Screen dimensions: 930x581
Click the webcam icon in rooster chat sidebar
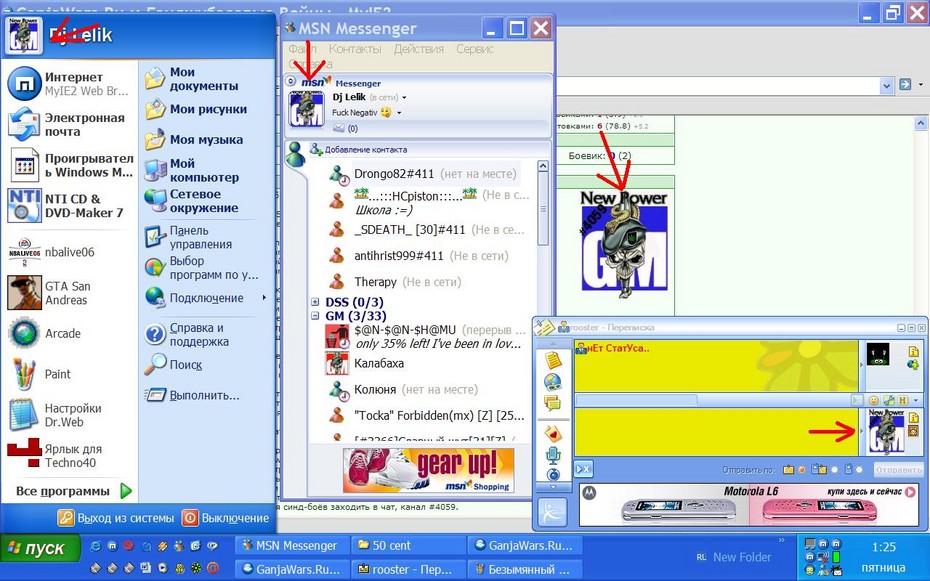[553, 474]
